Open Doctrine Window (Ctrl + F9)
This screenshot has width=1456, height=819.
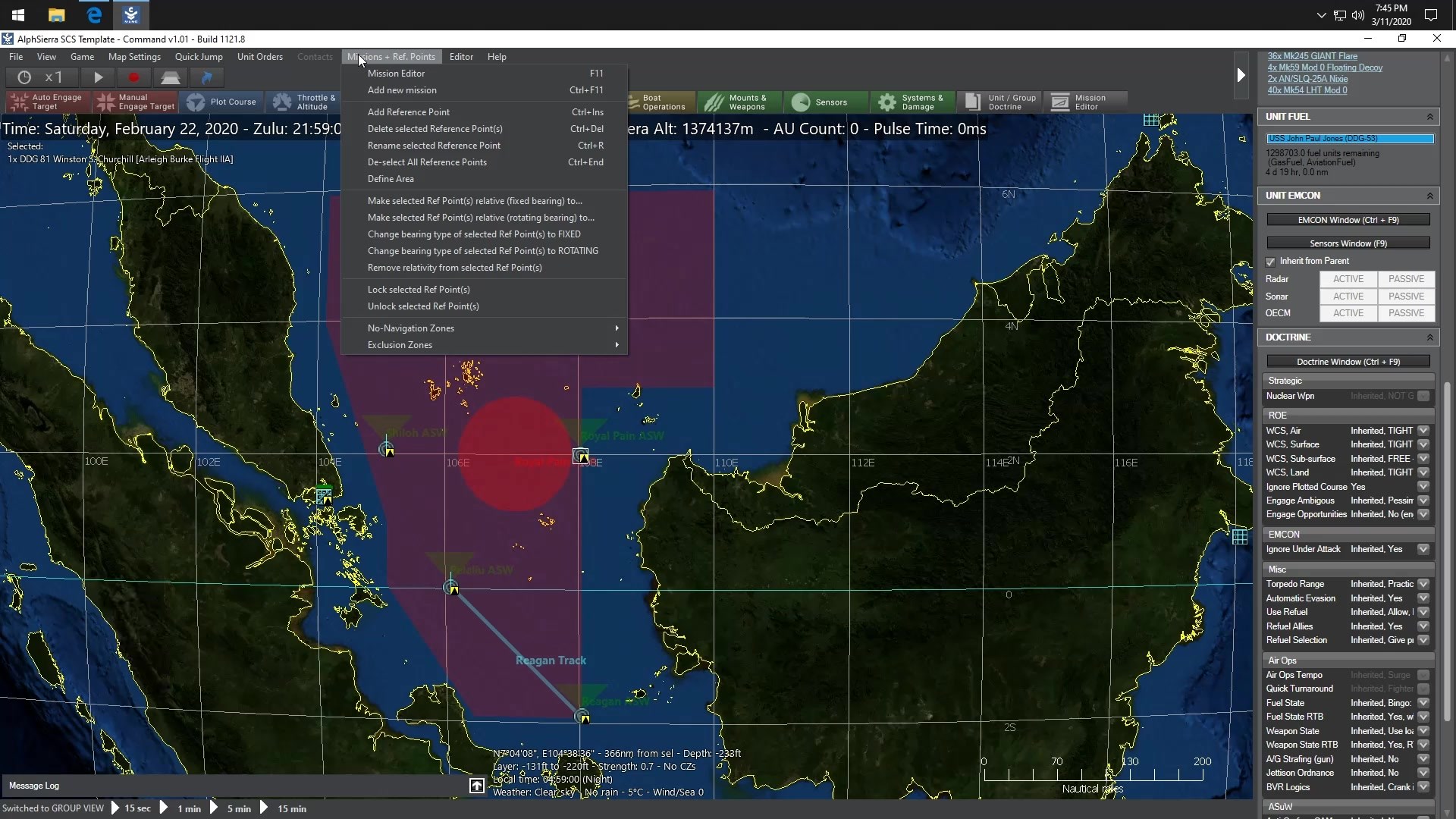pyautogui.click(x=1348, y=362)
